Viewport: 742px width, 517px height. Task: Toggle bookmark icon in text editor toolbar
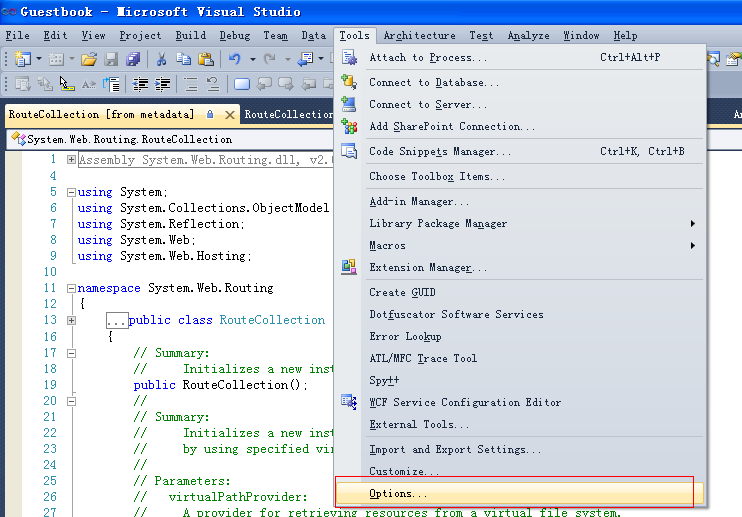coord(242,85)
